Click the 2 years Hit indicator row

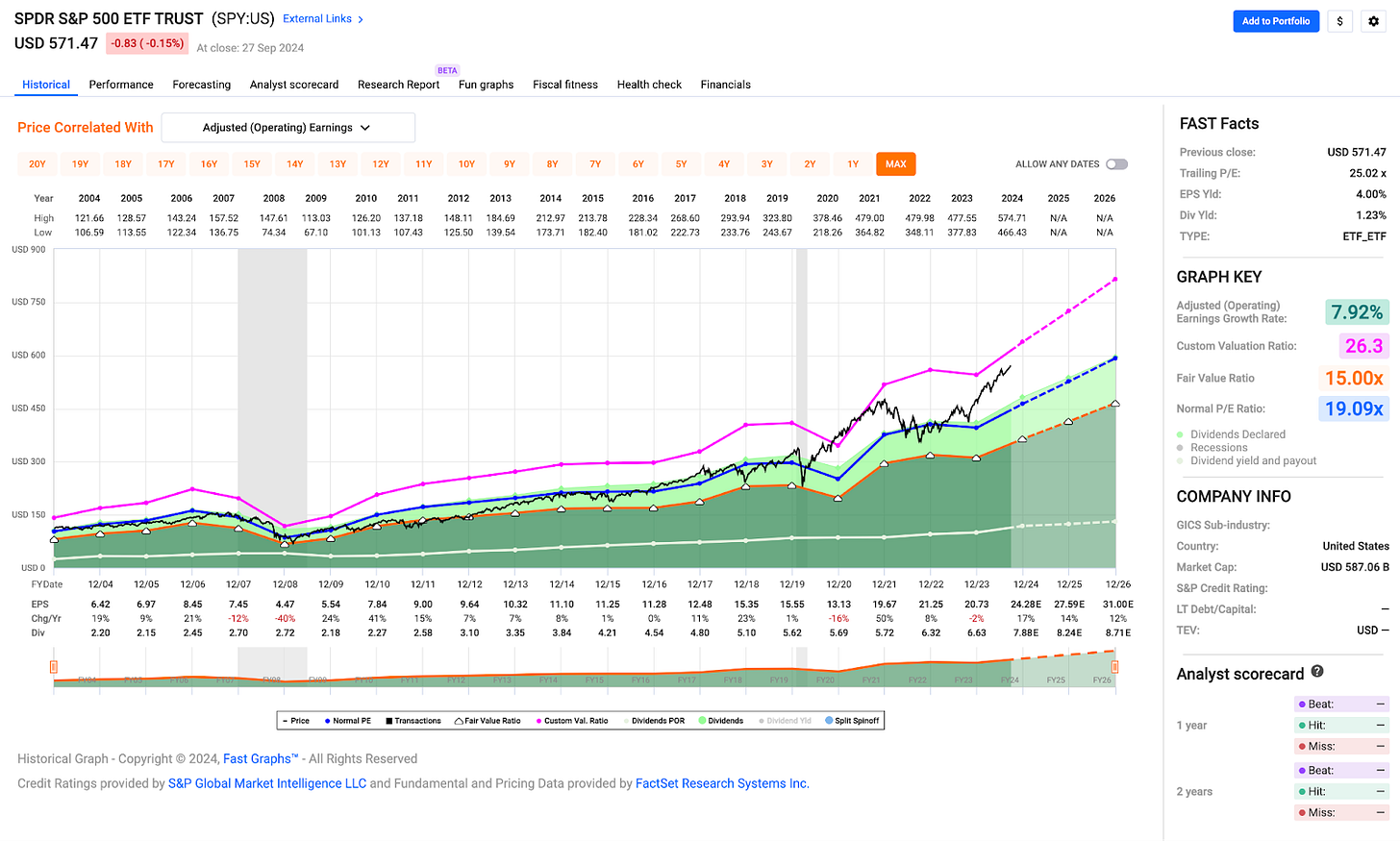point(1342,792)
